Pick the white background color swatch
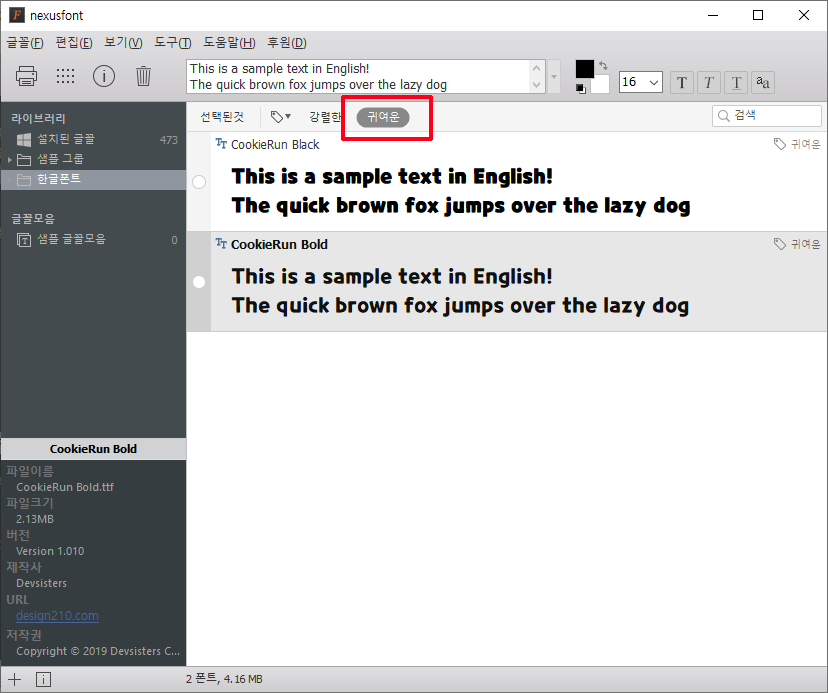The width and height of the screenshot is (828, 693). point(600,85)
